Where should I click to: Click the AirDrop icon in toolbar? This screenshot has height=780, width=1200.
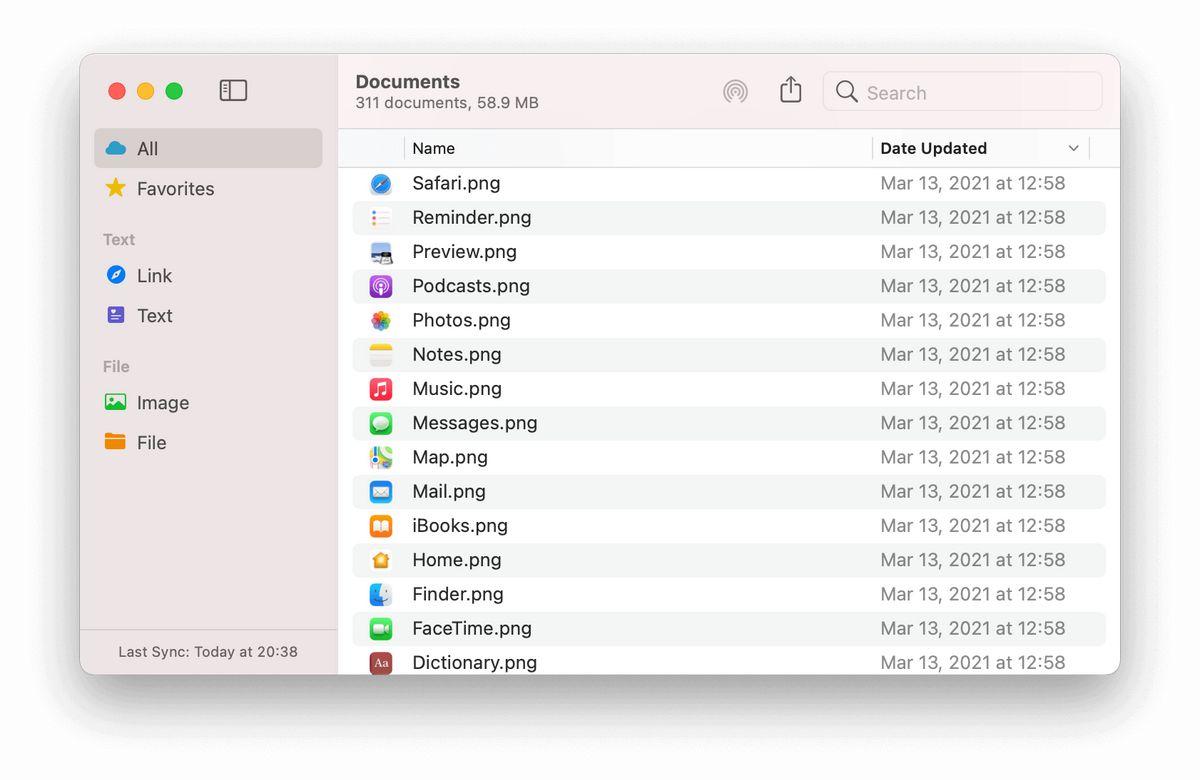click(x=735, y=92)
